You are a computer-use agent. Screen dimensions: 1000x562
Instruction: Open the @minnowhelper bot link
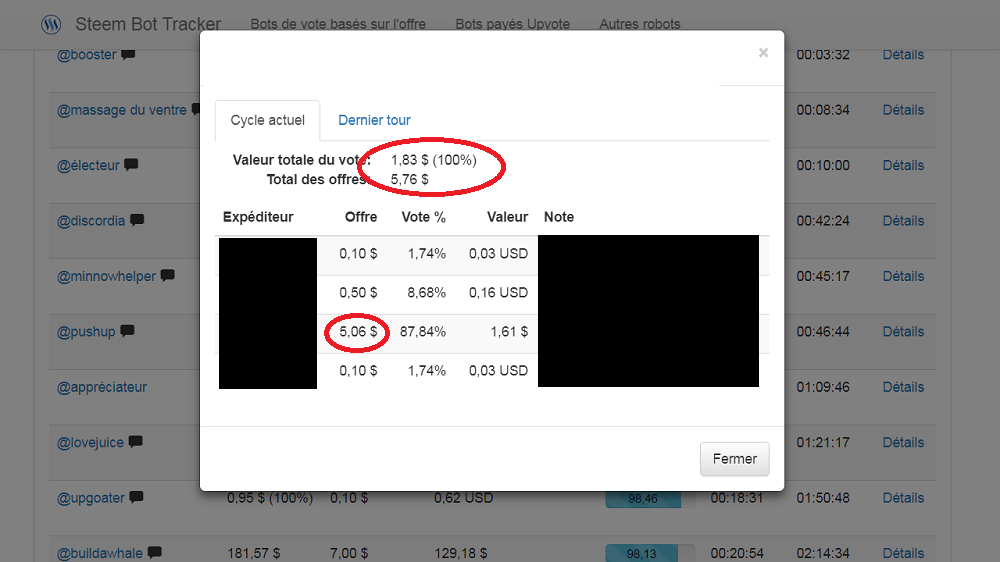point(107,277)
